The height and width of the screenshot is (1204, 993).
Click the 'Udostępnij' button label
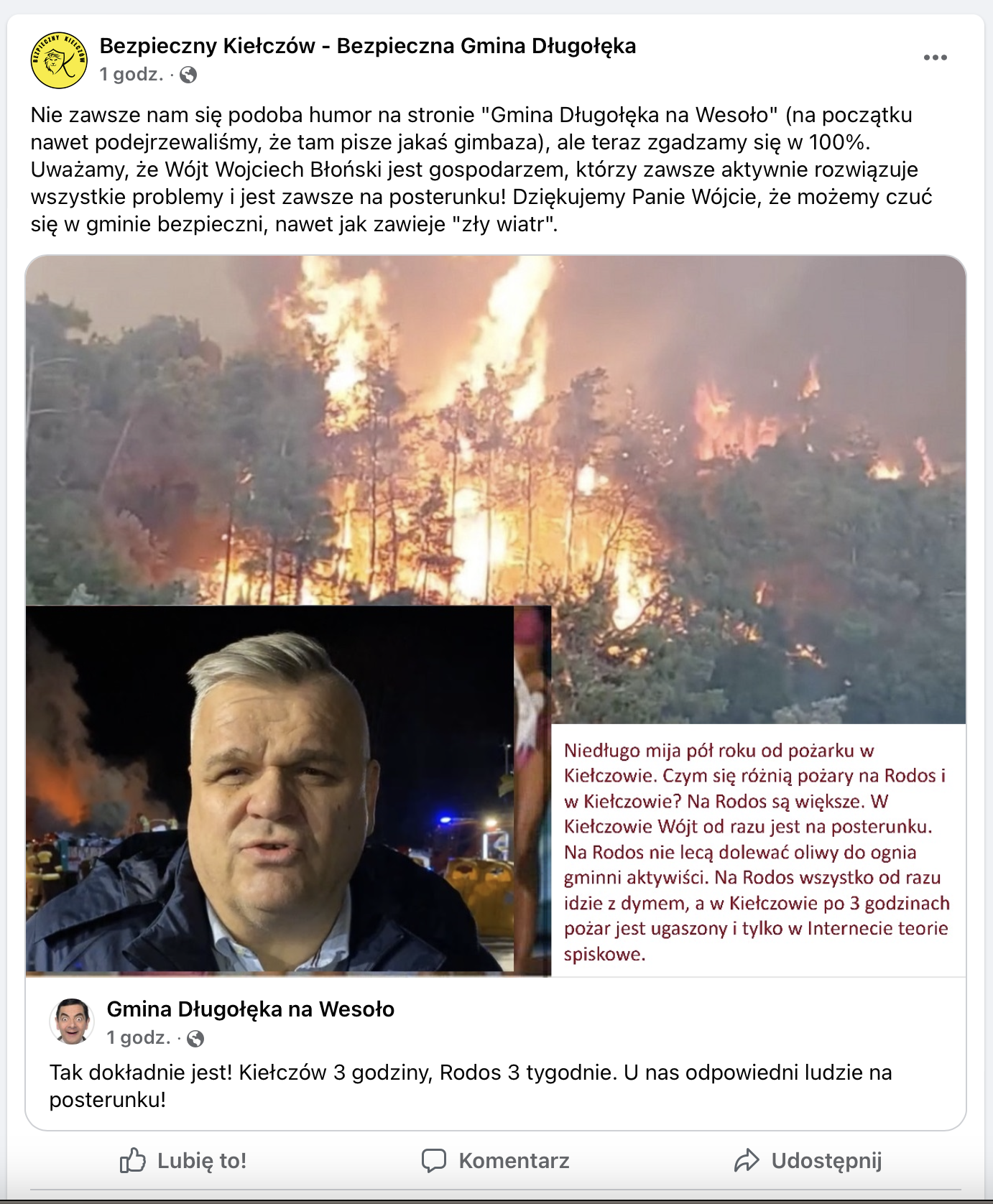tap(827, 1161)
